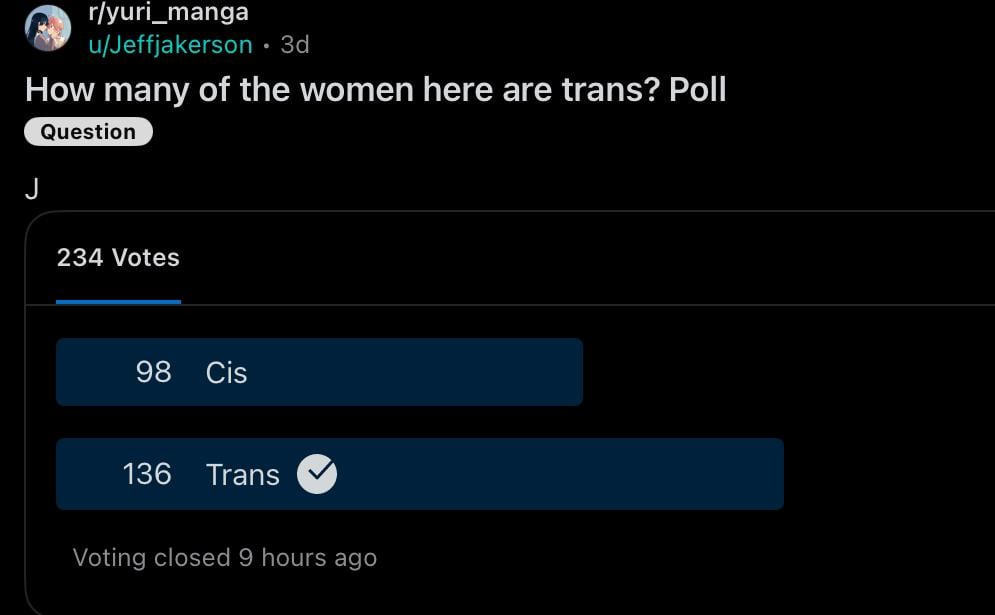Select the 234 Votes tab
Viewport: 995px width, 615px height.
[118, 258]
